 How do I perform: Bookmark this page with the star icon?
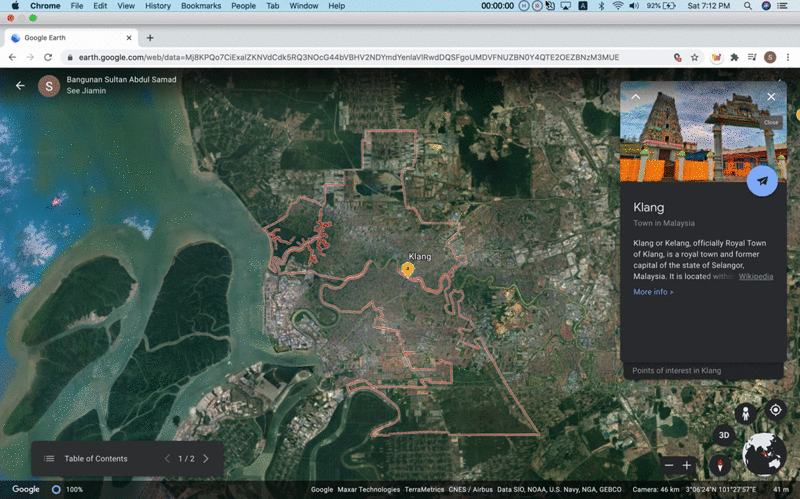click(694, 57)
